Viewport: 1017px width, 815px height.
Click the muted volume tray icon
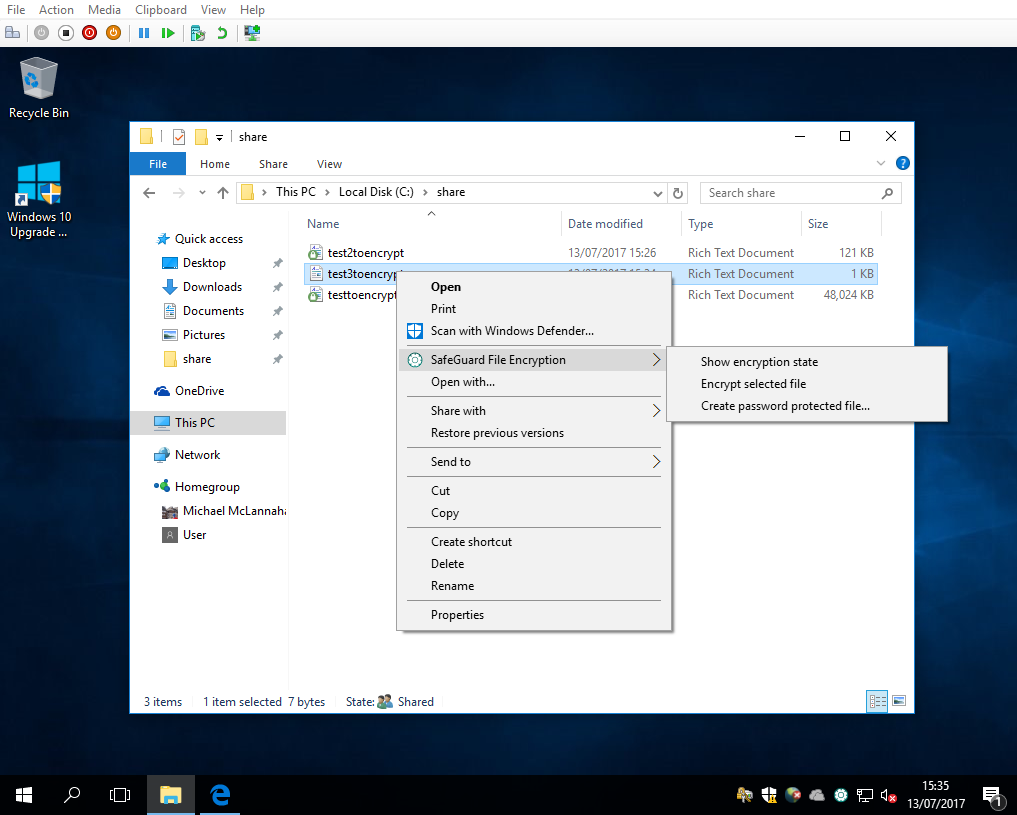(x=888, y=795)
